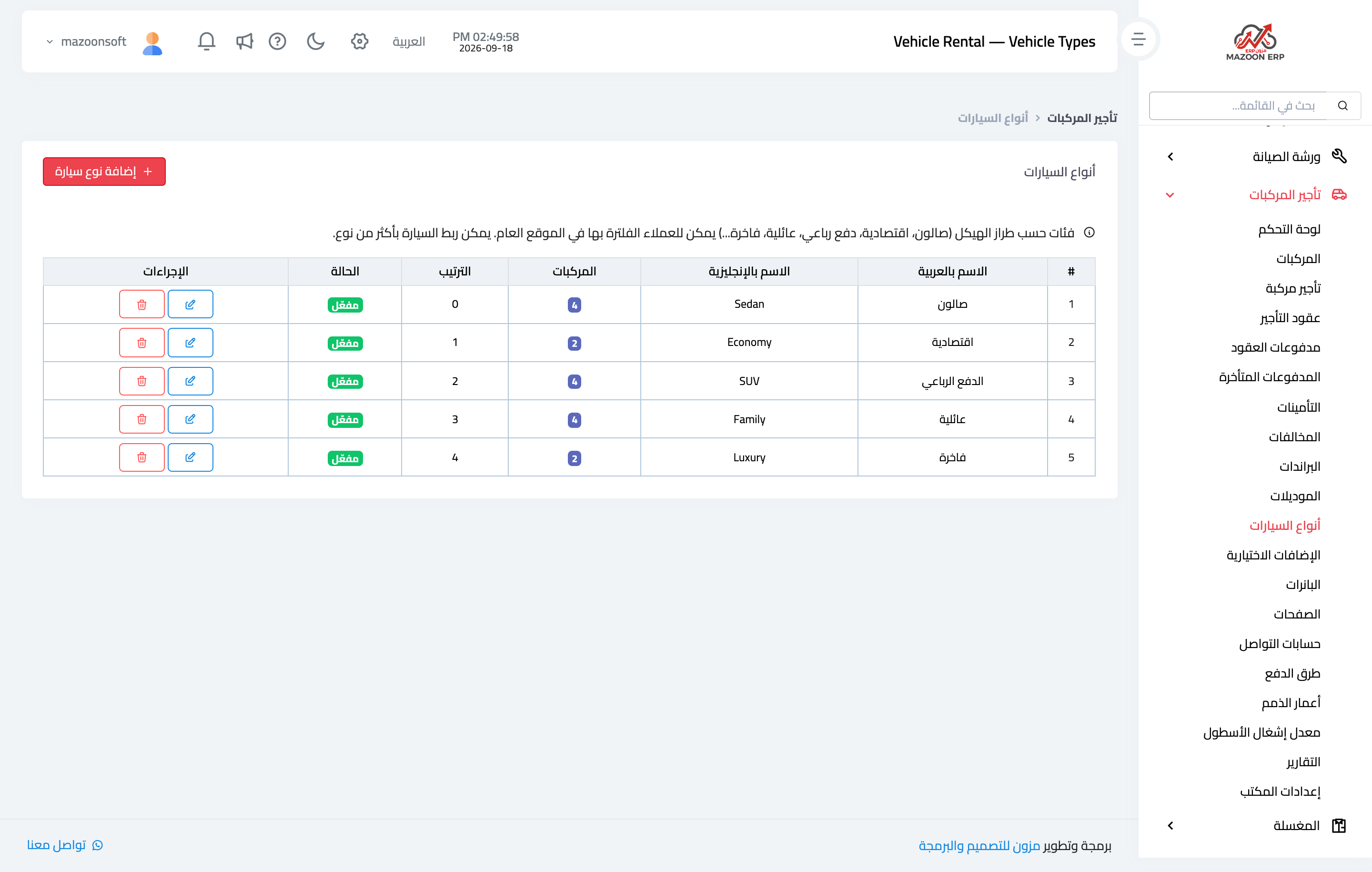This screenshot has height=872, width=1372.
Task: Open the settings gear icon
Action: coord(360,41)
